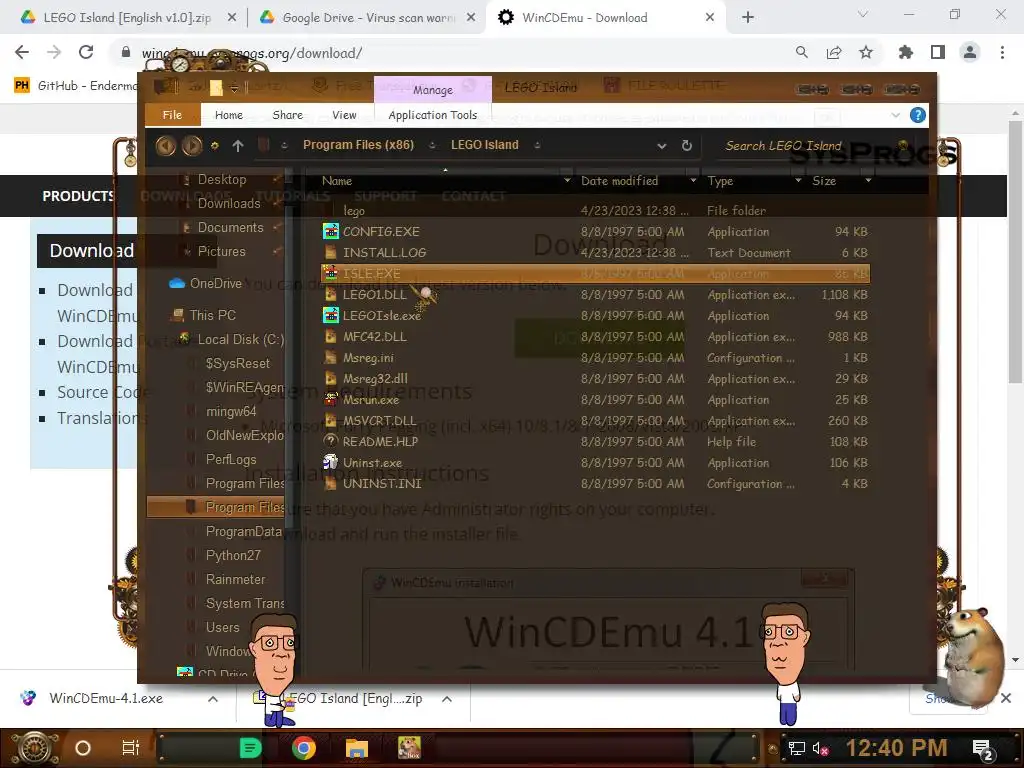Image resolution: width=1024 pixels, height=768 pixels.
Task: Click the Source Code sidebar link
Action: [102, 392]
